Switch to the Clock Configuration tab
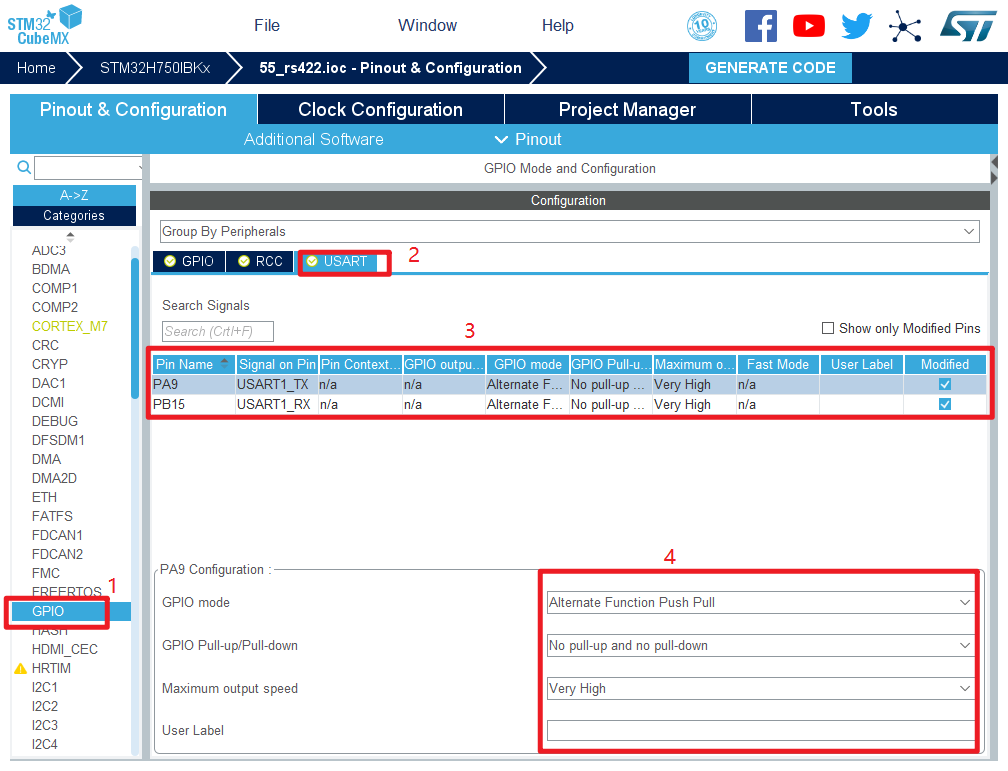The width and height of the screenshot is (1008, 771). (x=380, y=110)
